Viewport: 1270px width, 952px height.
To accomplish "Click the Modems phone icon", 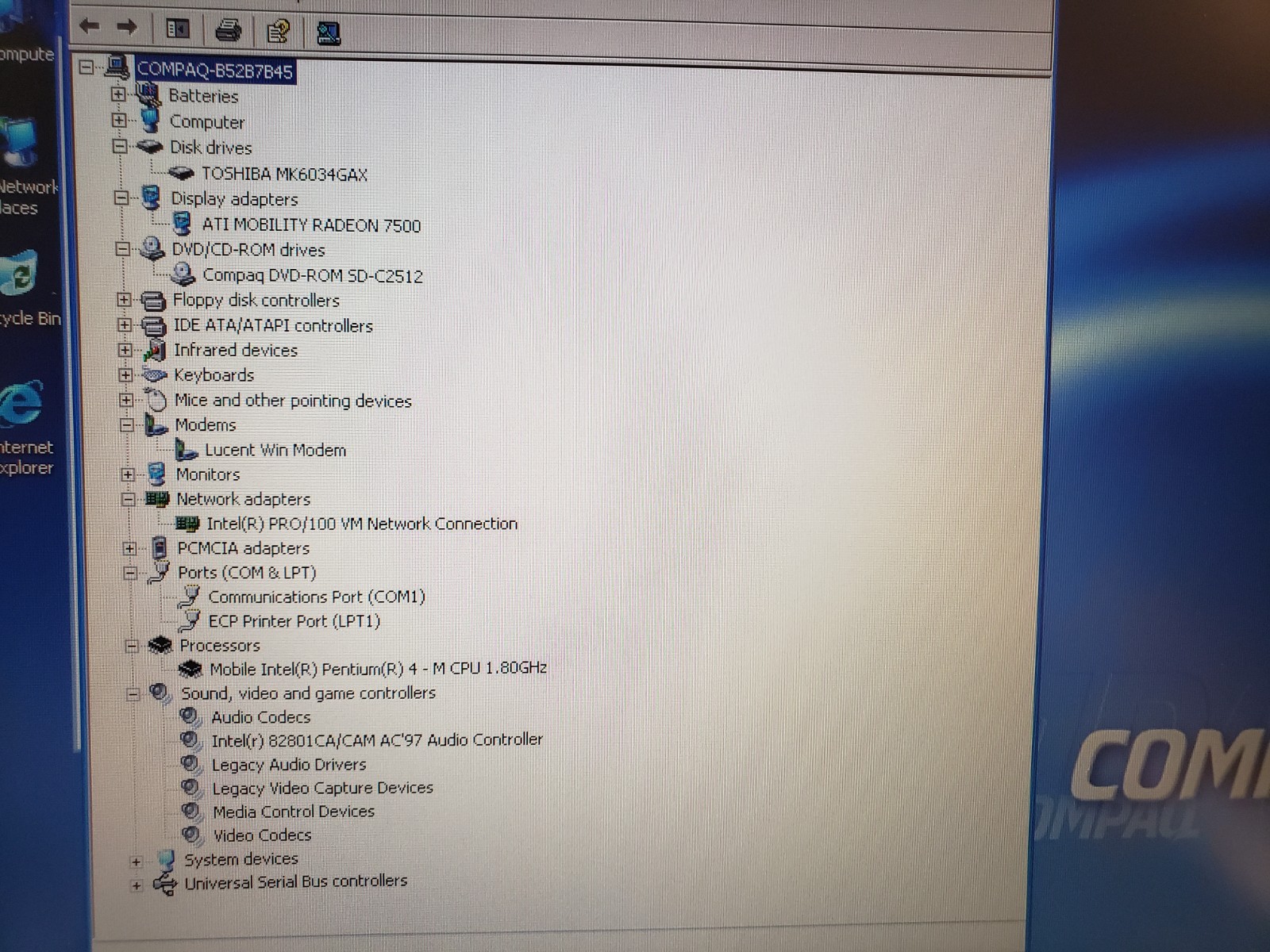I will pyautogui.click(x=156, y=425).
